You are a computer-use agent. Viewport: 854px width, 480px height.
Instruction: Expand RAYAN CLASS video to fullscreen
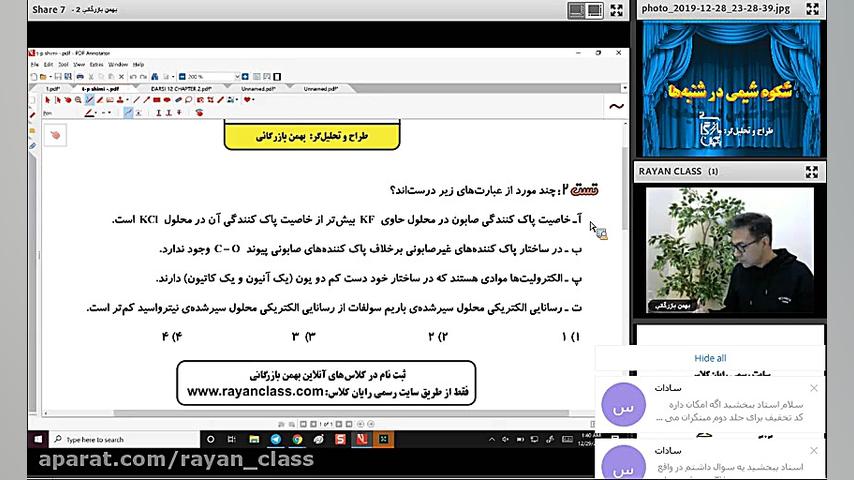point(812,172)
